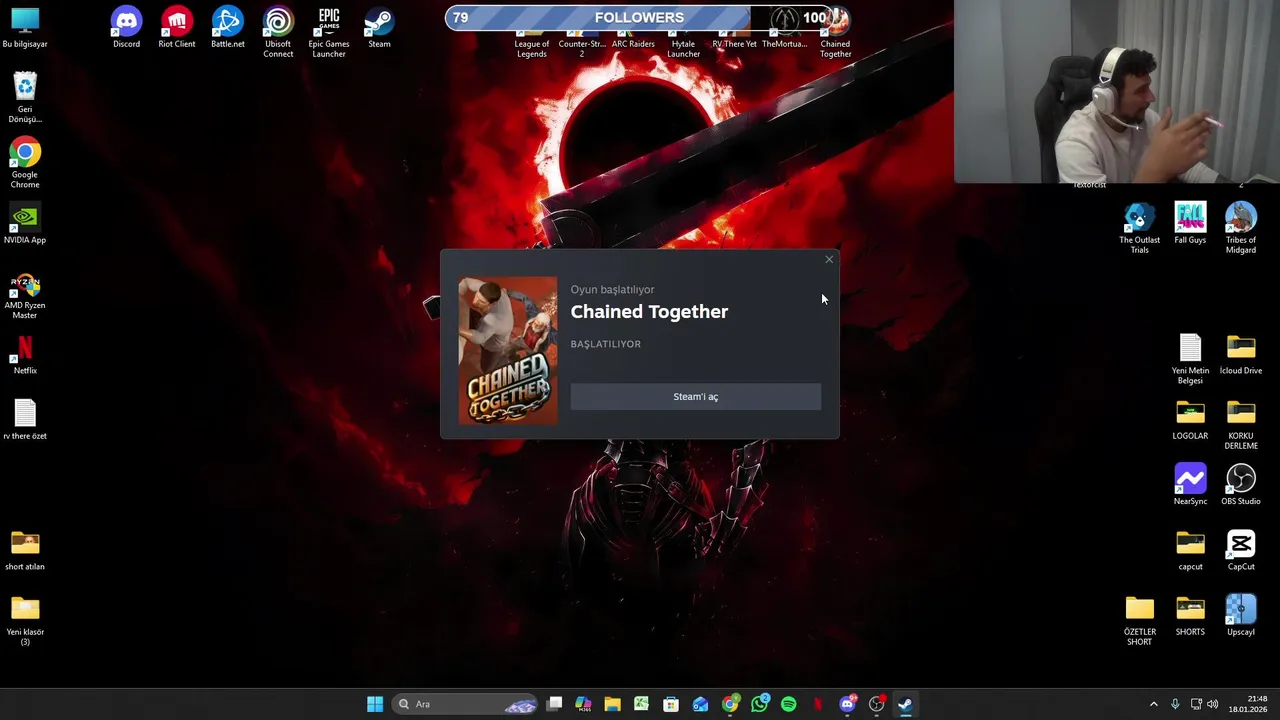This screenshot has height=720, width=1280.
Task: Open the Windows Start menu
Action: click(375, 704)
